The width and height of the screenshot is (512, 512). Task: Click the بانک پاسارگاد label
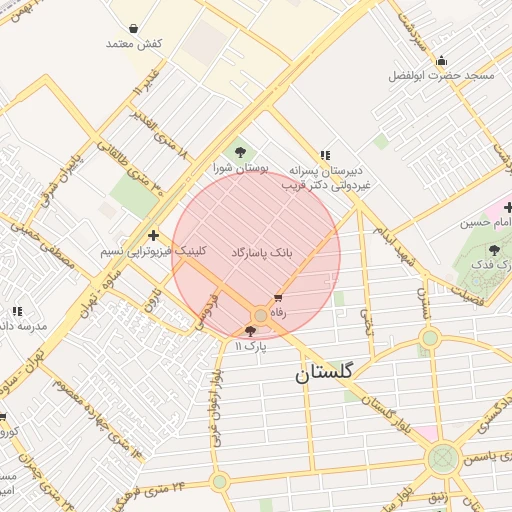(x=262, y=253)
